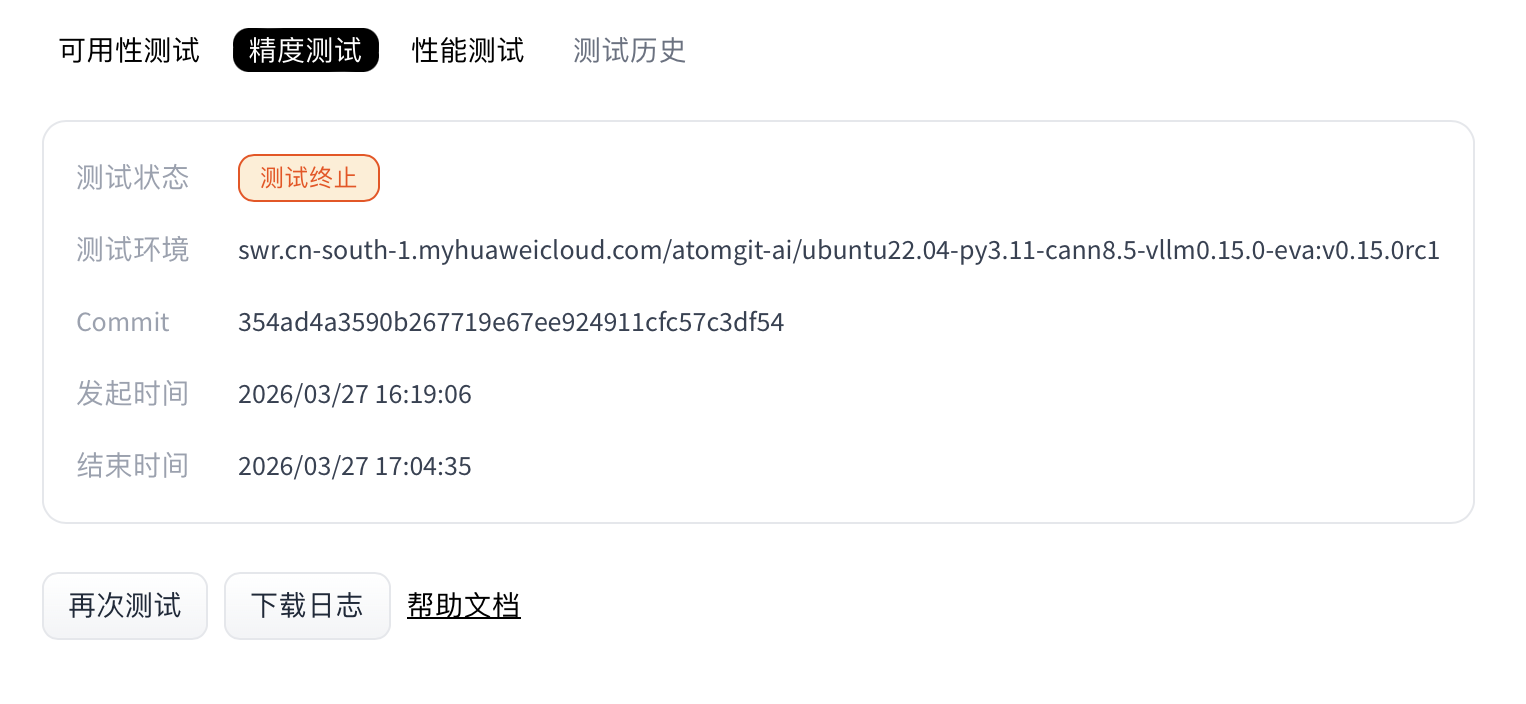
Task: 点击结束时间字段名称
Action: click(132, 466)
